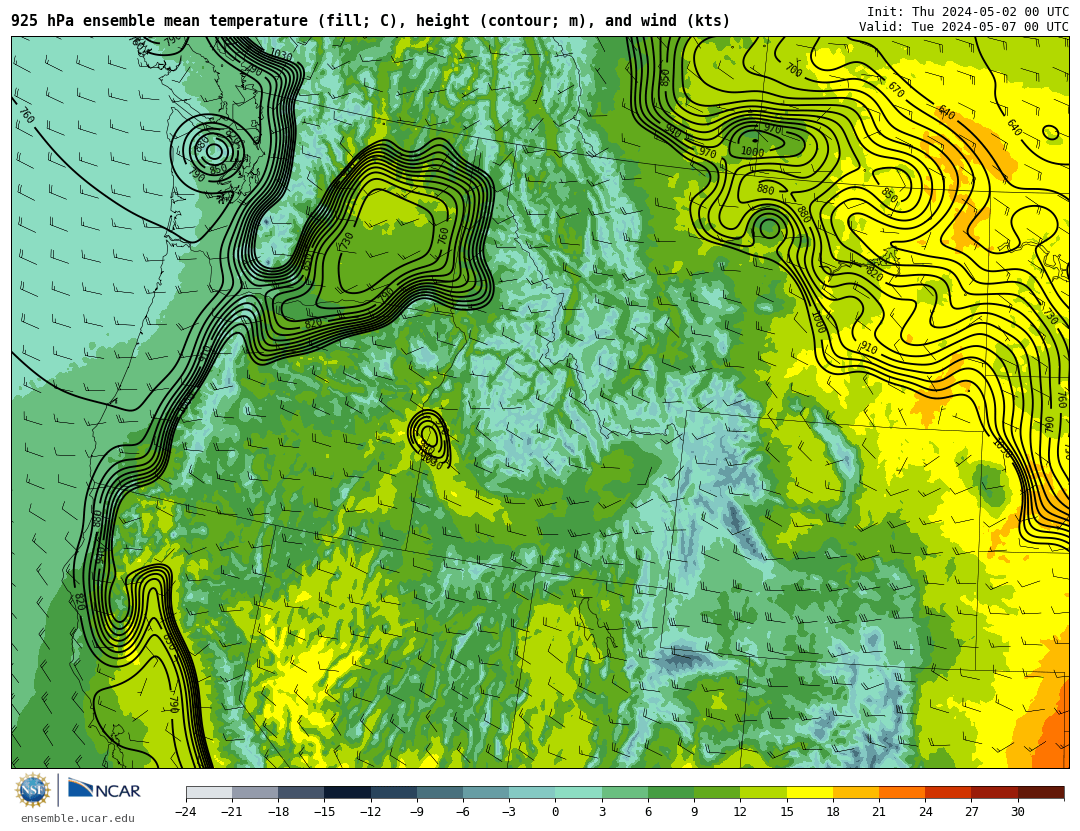Pick the dark blue -12 to -9 swatch
Viewport: 1080px width, 831px height.
point(394,792)
